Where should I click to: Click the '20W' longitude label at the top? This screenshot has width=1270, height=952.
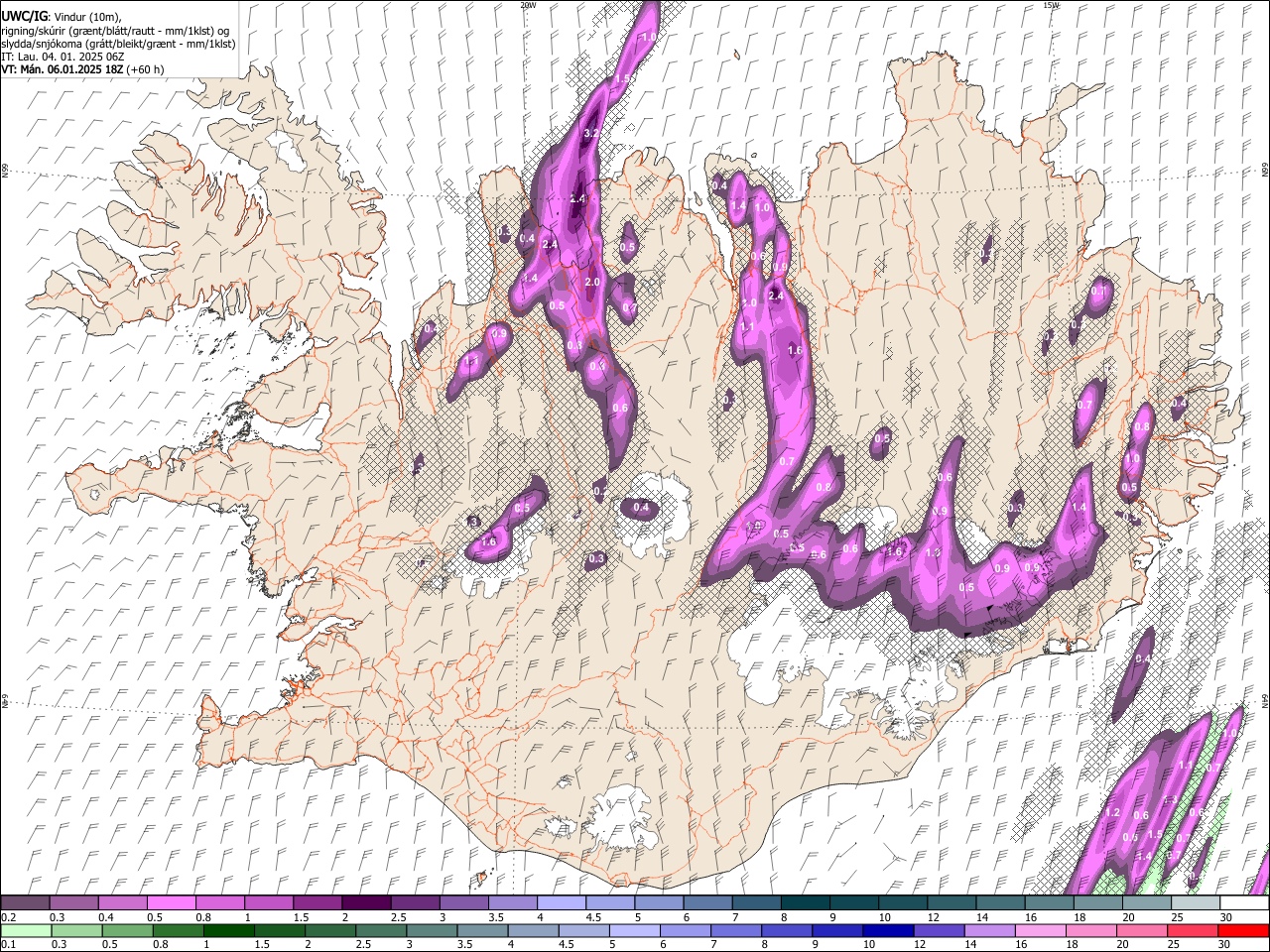(528, 5)
